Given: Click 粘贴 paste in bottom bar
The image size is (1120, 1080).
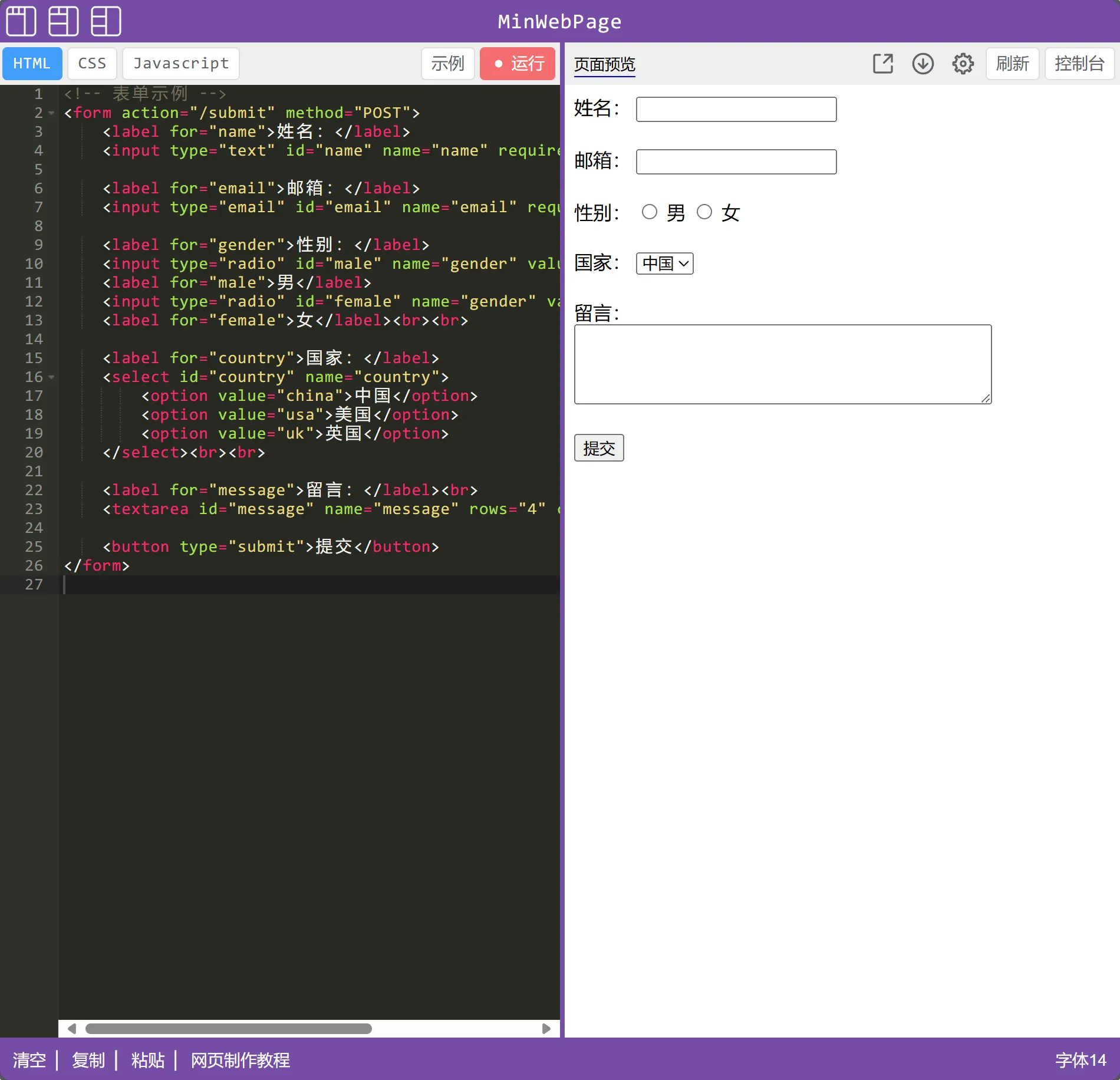Looking at the screenshot, I should 148,1060.
